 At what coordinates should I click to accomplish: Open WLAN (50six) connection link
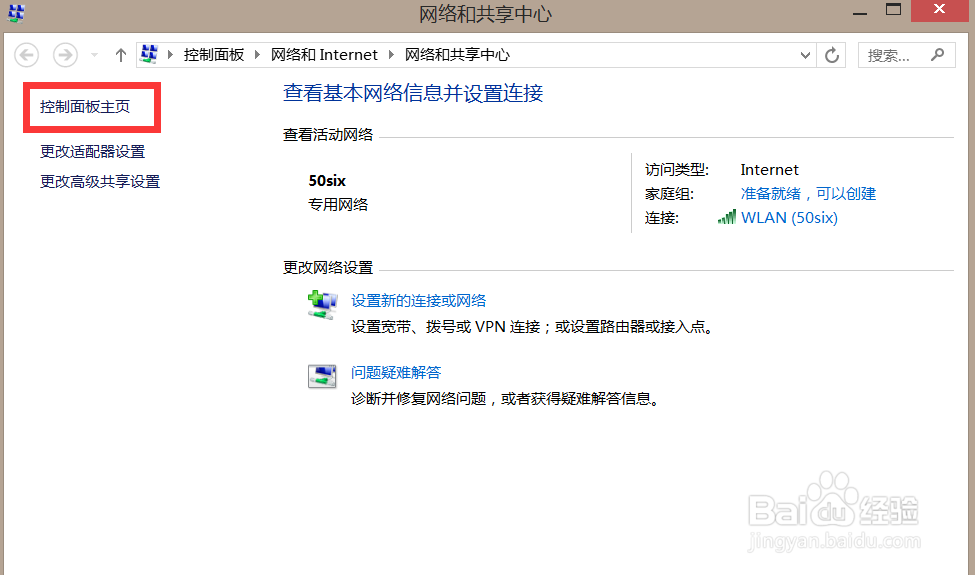[789, 218]
